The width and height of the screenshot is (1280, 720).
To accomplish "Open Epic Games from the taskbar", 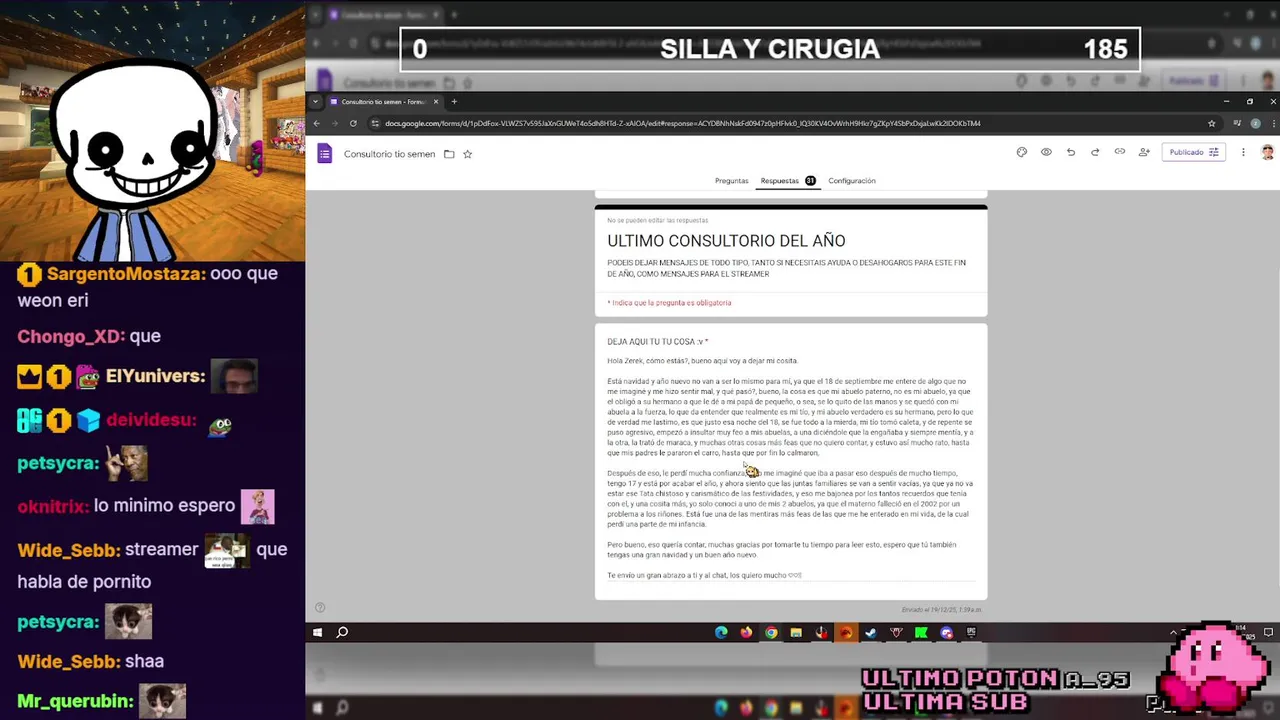I will click(x=971, y=632).
